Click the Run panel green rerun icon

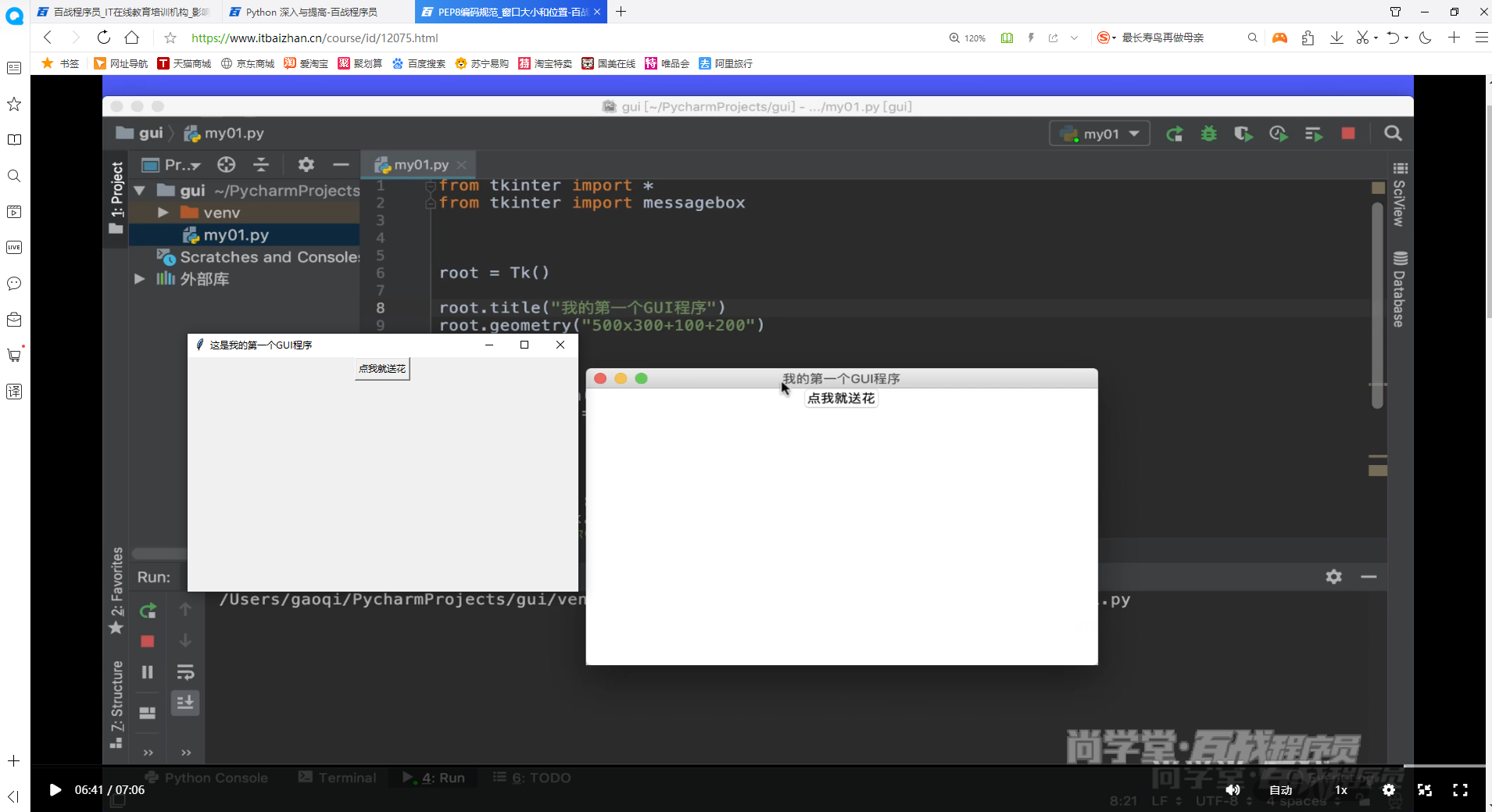click(148, 610)
